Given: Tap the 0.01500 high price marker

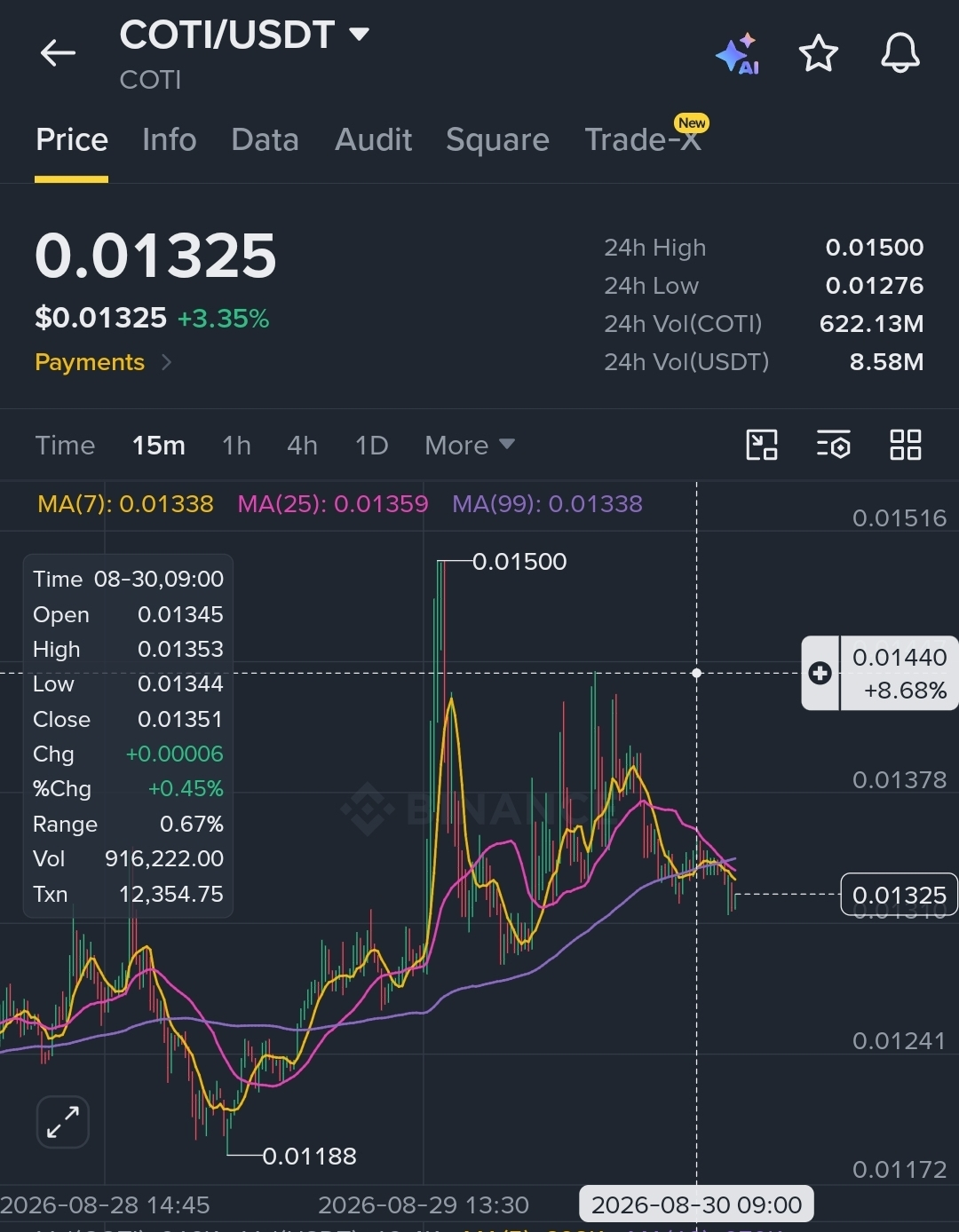Looking at the screenshot, I should [519, 562].
